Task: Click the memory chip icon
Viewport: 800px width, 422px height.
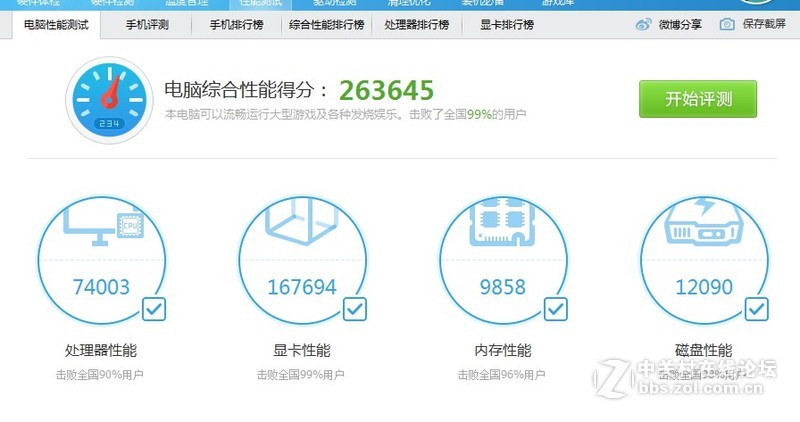Action: pos(502,223)
